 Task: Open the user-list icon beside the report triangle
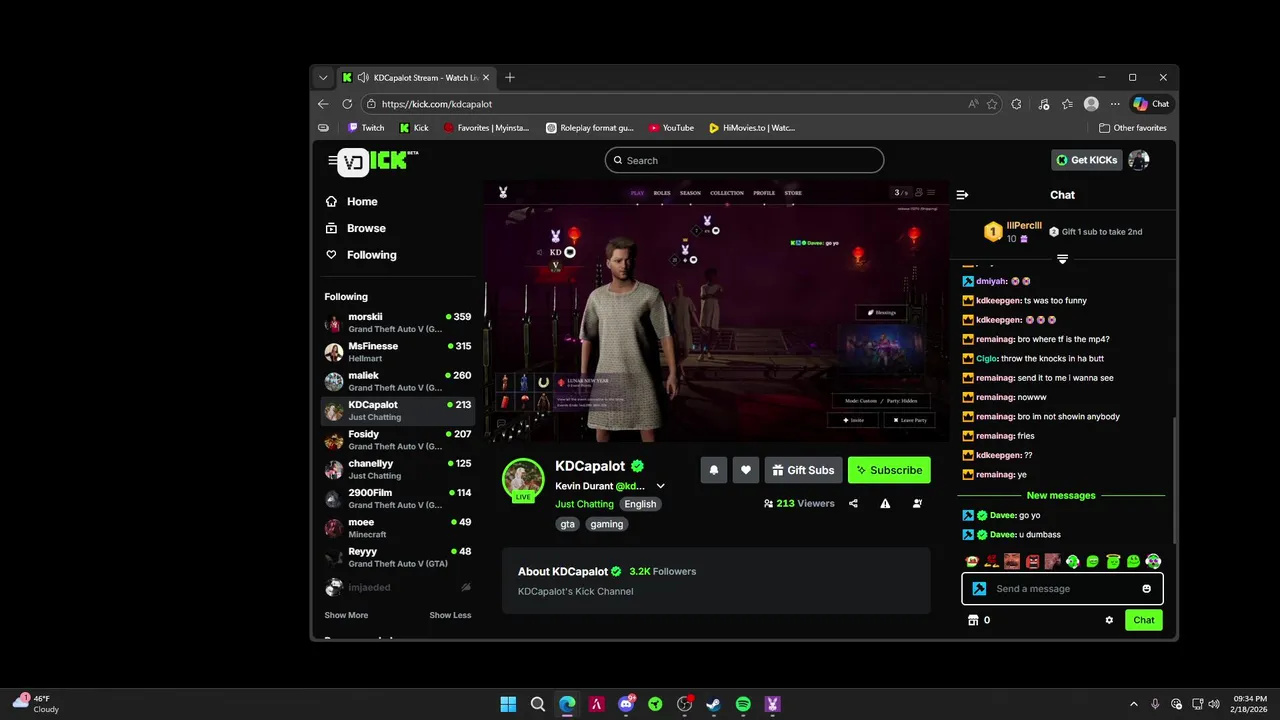[917, 504]
